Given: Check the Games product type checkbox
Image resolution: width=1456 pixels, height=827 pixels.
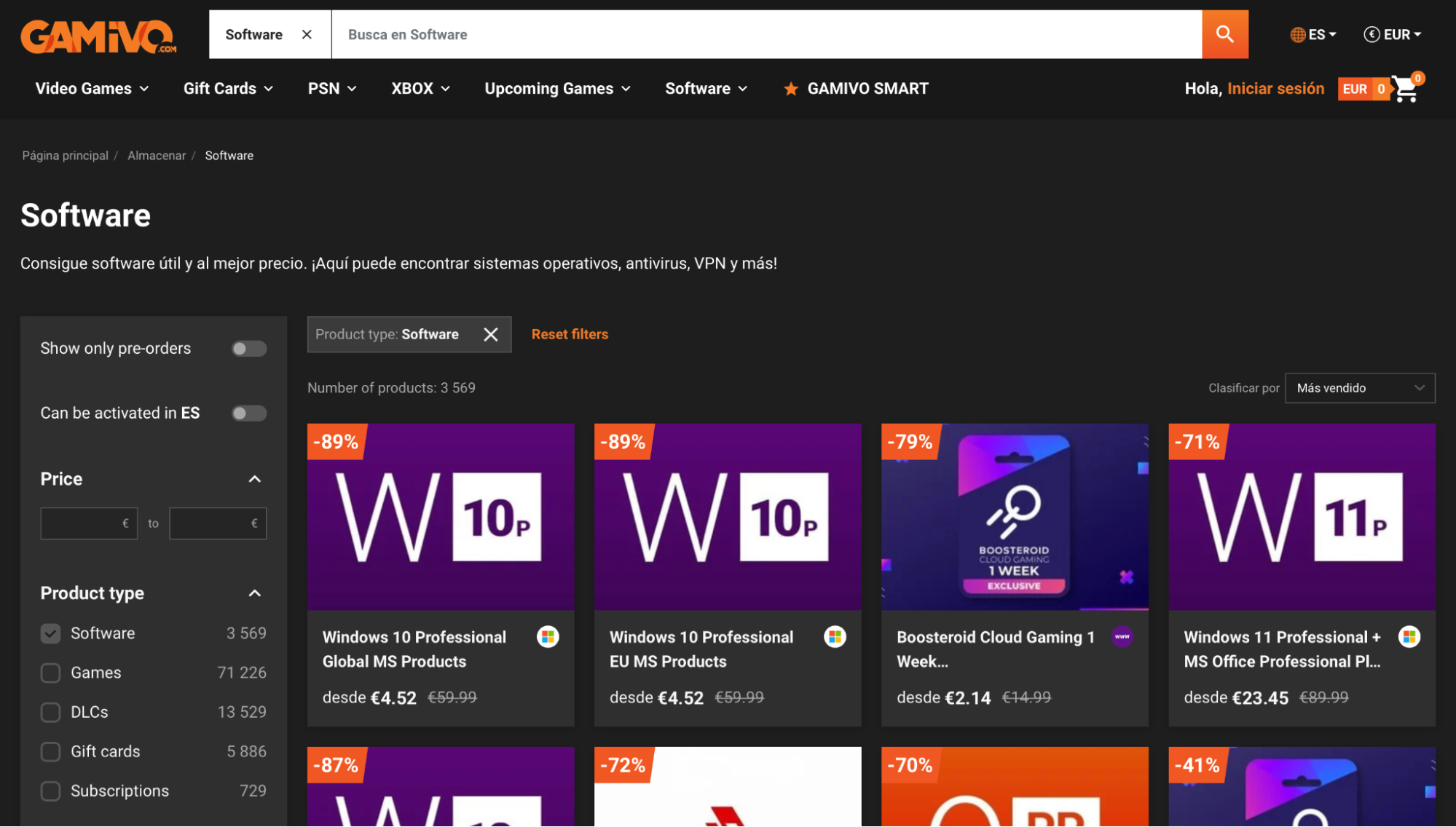Looking at the screenshot, I should tap(50, 673).
